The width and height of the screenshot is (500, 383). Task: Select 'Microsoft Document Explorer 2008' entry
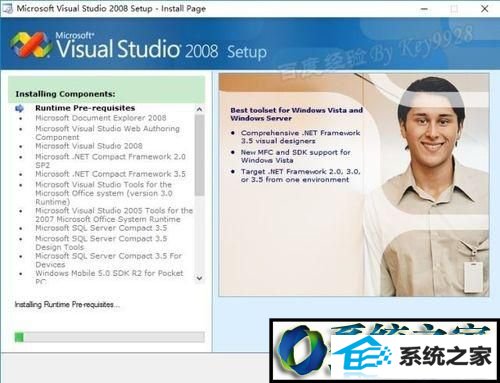[x=101, y=118]
